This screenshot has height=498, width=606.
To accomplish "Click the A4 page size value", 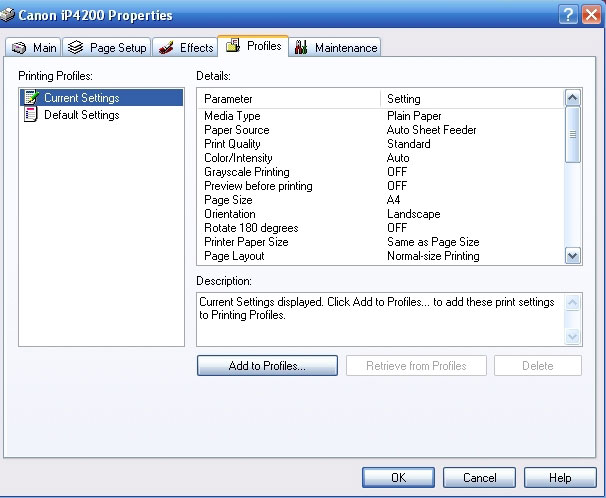I will [x=393, y=200].
